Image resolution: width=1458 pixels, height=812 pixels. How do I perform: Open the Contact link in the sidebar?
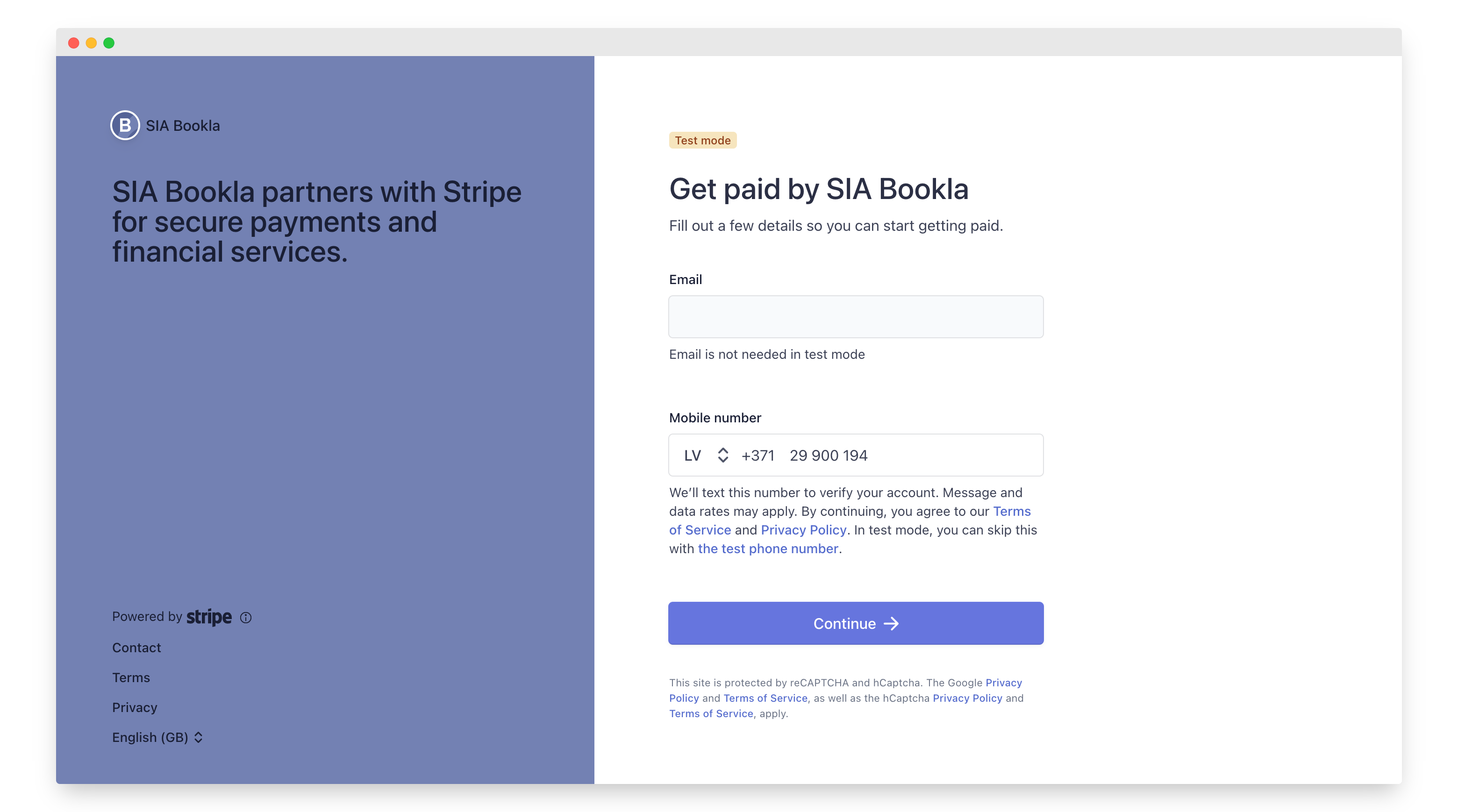[136, 648]
